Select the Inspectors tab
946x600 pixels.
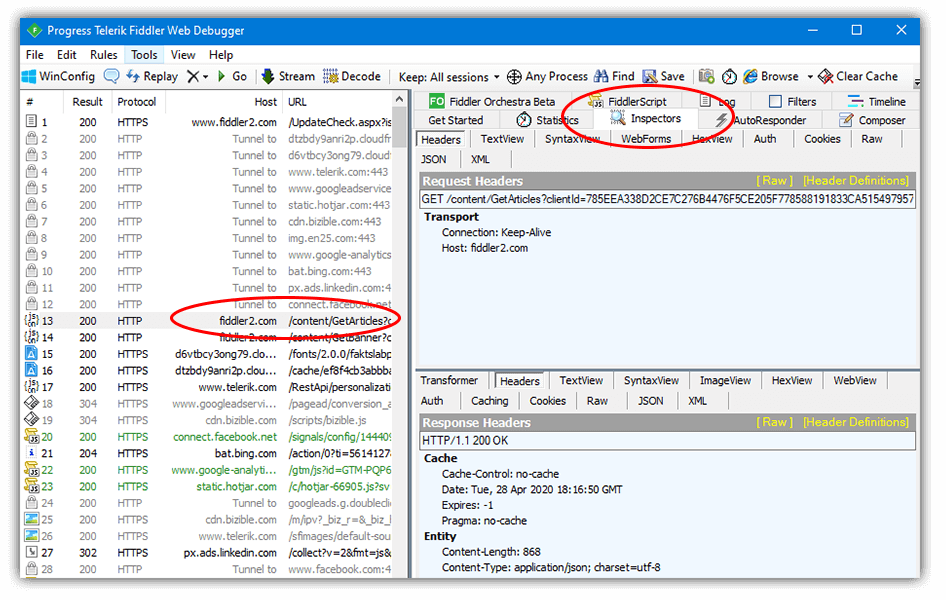pyautogui.click(x=645, y=119)
